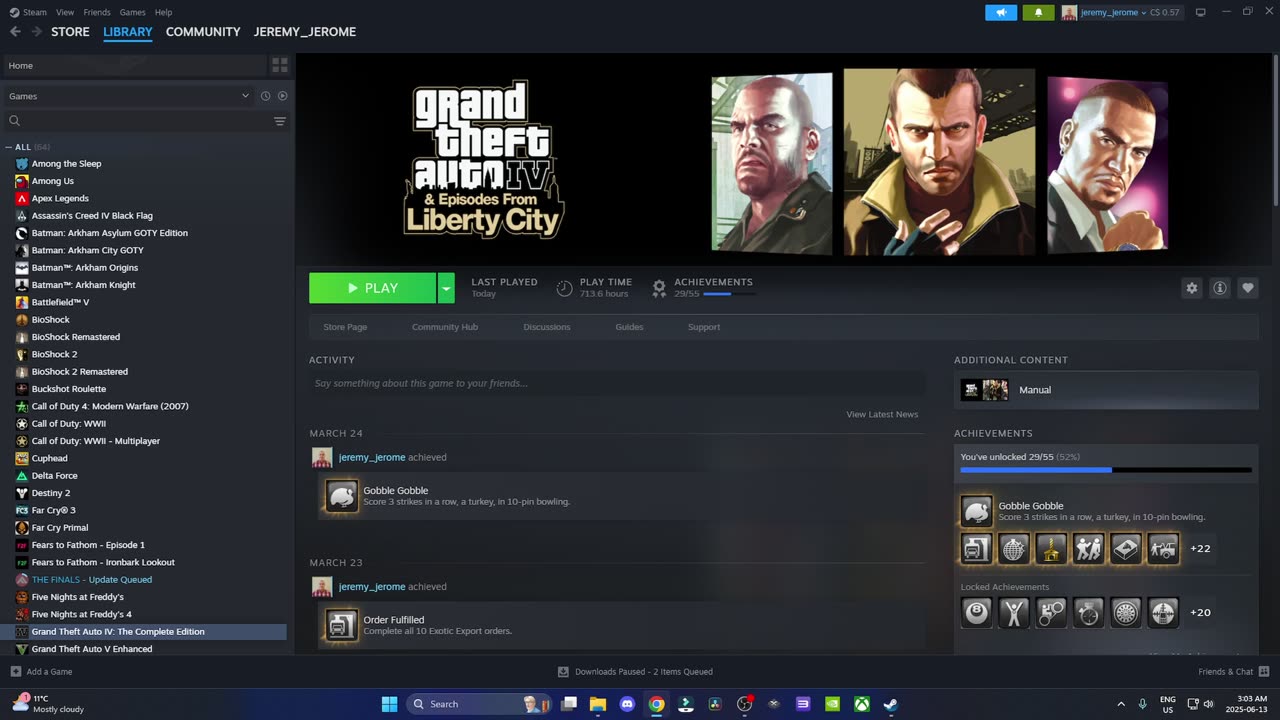
Task: Open Xbox app in taskbar
Action: (x=861, y=704)
